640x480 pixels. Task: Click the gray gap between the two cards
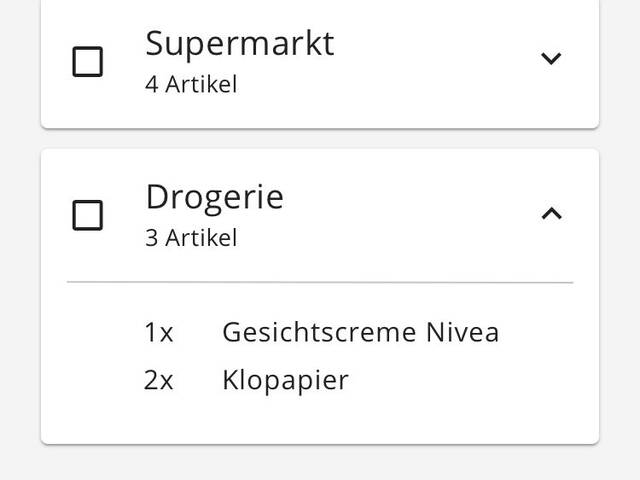320,139
